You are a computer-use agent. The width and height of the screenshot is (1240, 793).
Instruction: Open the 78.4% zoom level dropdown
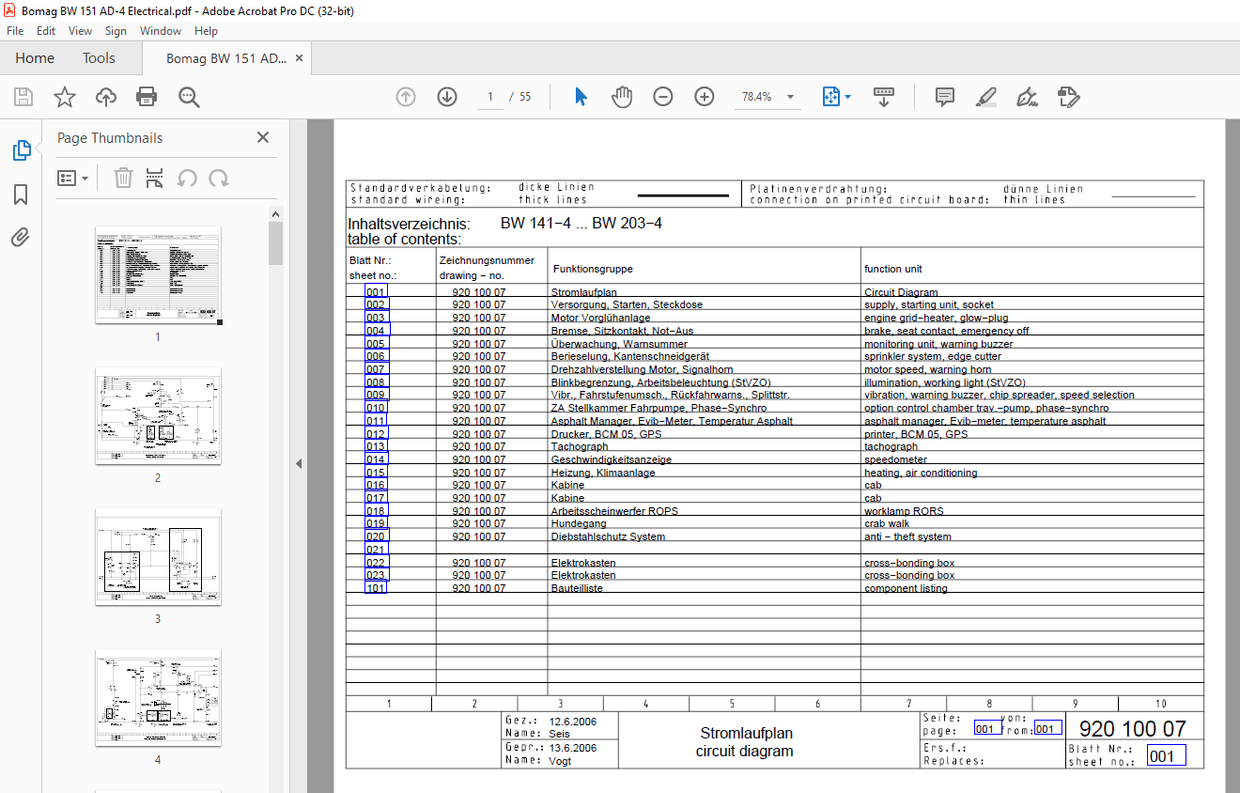click(x=790, y=97)
